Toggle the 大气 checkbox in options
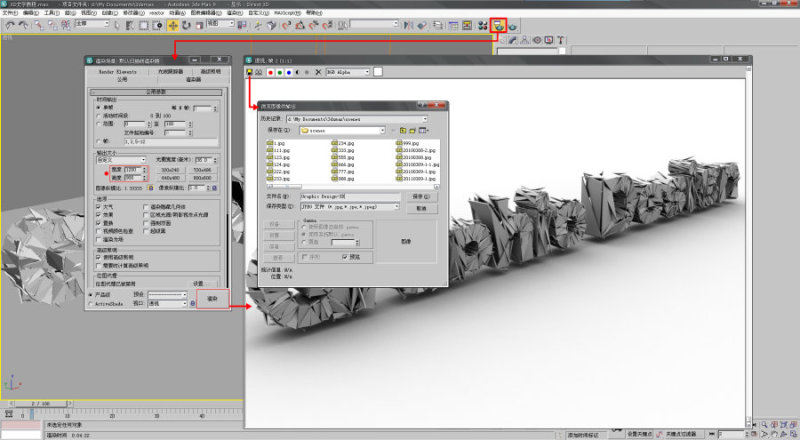Image resolution: width=800 pixels, height=440 pixels. (x=98, y=207)
